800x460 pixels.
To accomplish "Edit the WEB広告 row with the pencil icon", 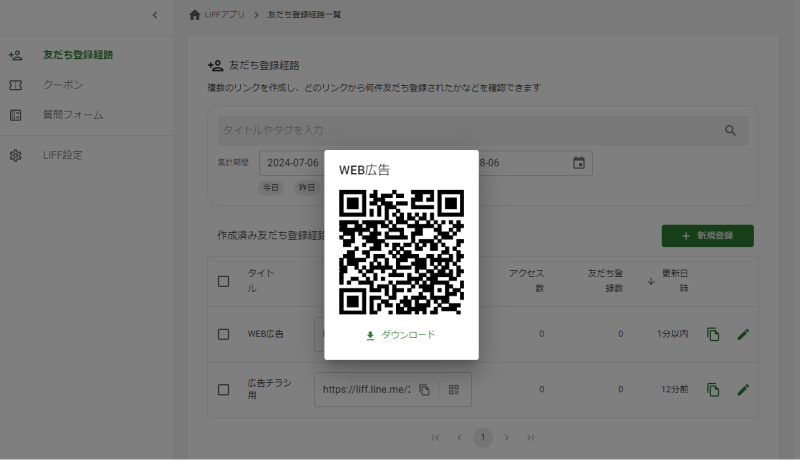I will pos(743,334).
